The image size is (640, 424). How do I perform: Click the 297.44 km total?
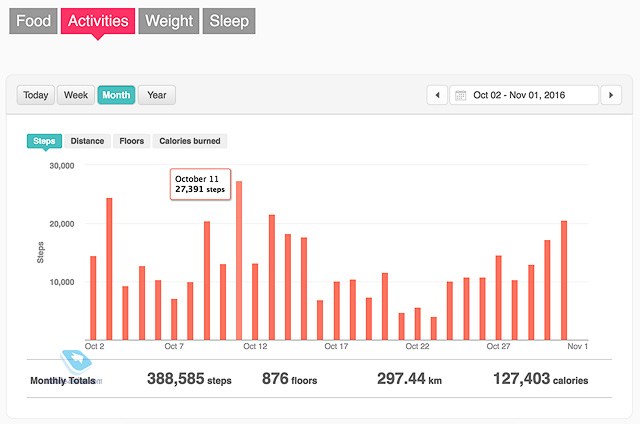[409, 379]
